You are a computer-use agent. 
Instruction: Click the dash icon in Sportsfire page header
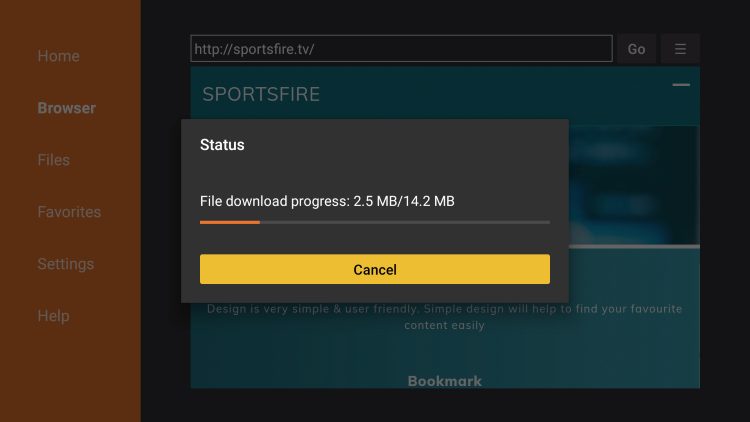click(681, 85)
